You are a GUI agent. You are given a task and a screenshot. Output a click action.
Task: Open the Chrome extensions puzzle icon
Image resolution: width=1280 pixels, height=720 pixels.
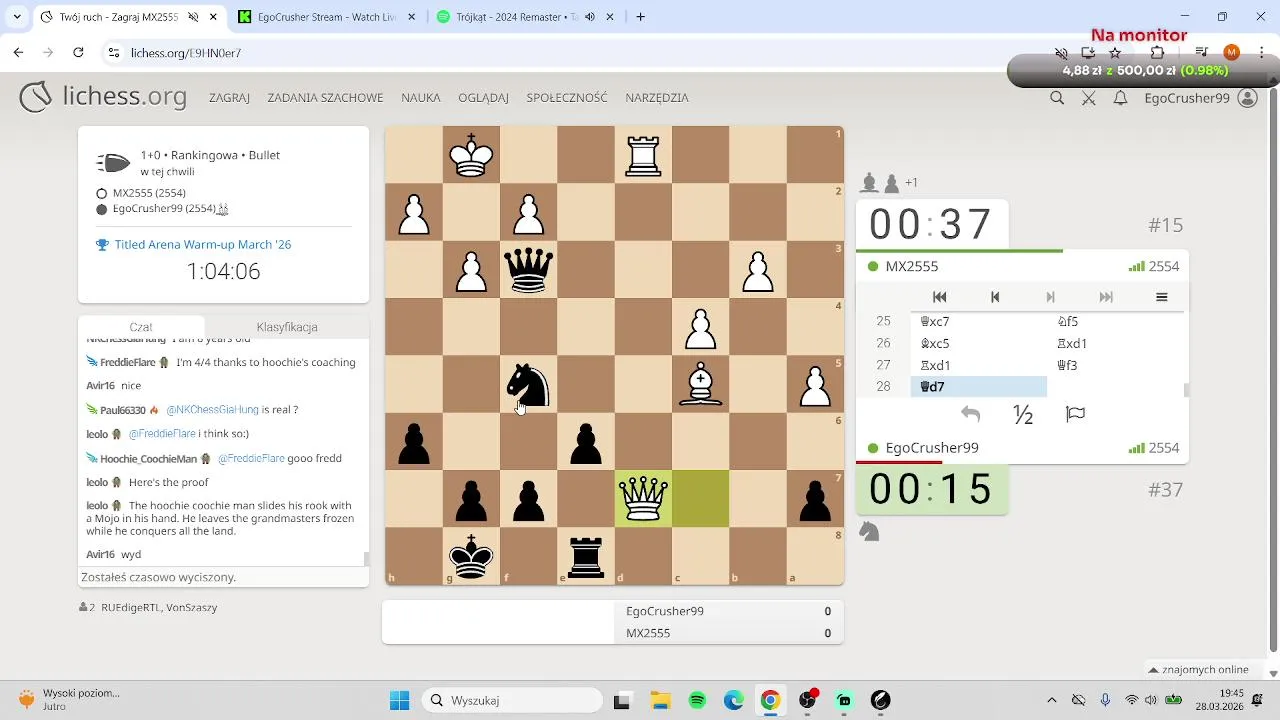click(1157, 52)
